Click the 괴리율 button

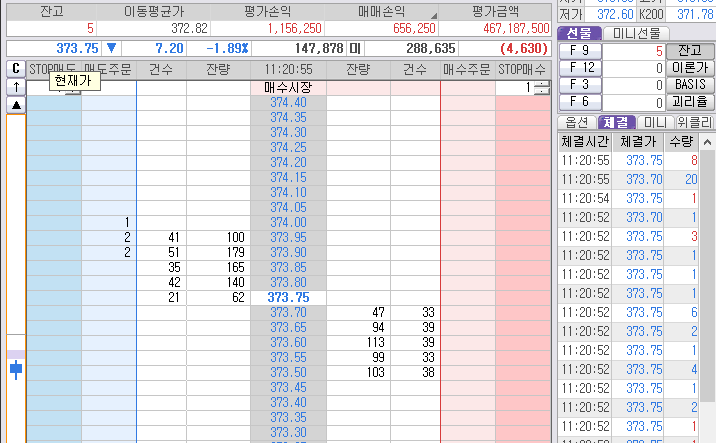[690, 102]
